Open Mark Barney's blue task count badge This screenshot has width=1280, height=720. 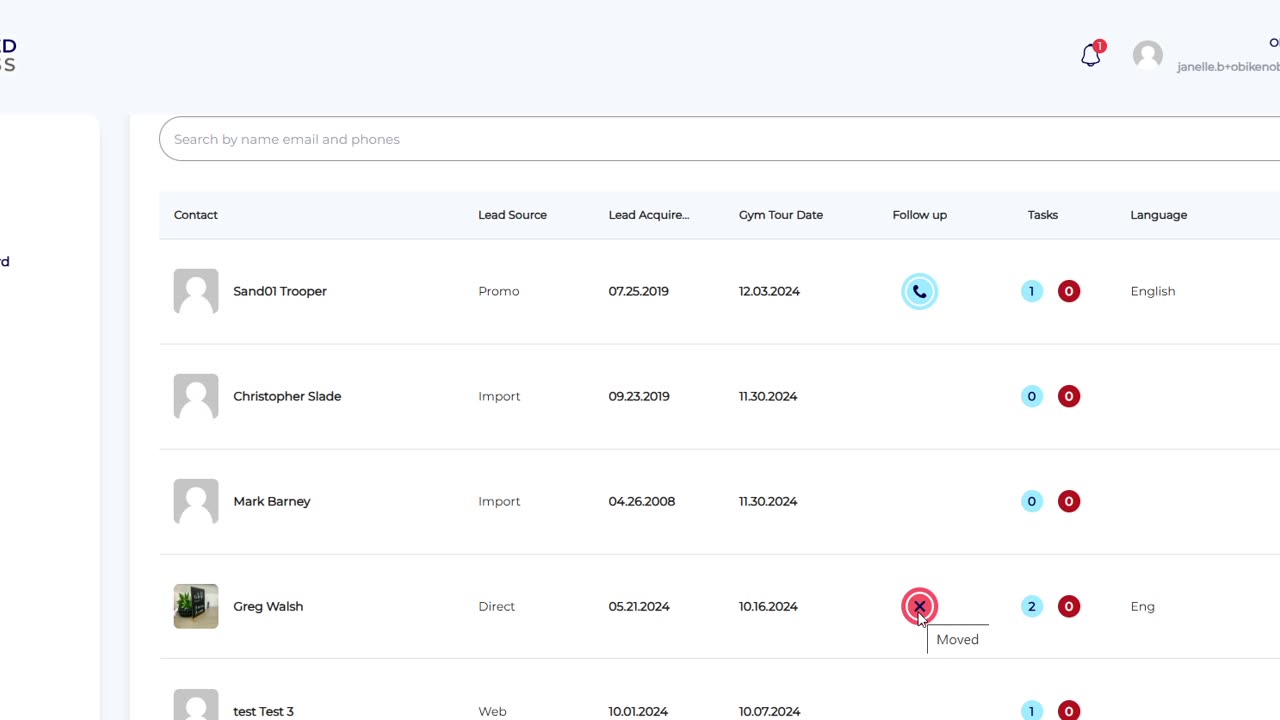click(1032, 502)
